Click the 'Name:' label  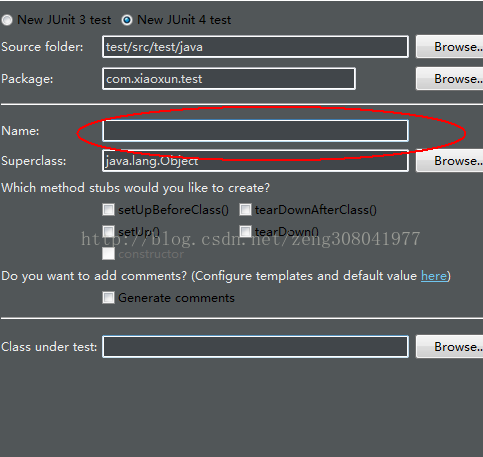[20, 131]
